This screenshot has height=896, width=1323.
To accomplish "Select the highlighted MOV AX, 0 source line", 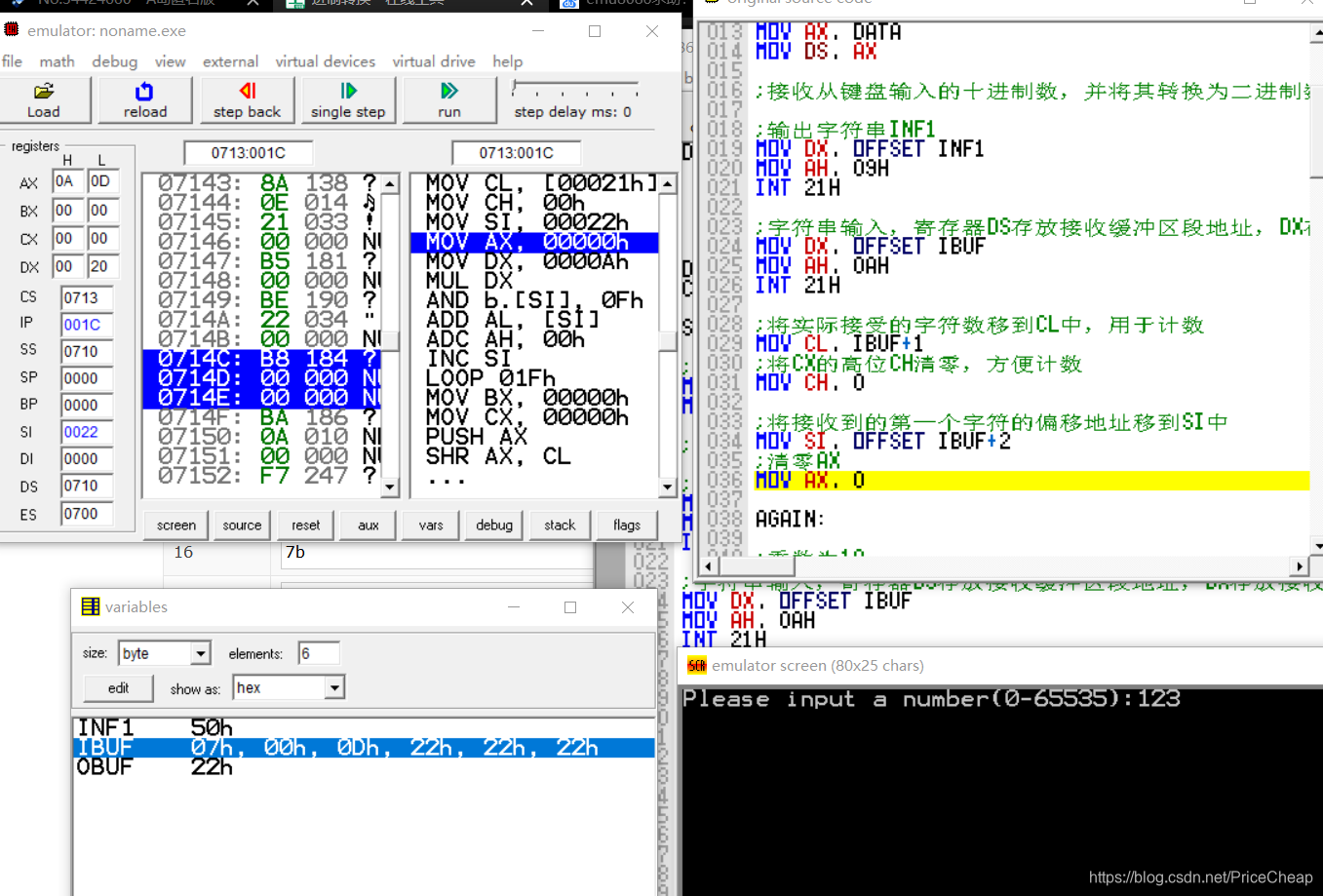I will point(1031,481).
